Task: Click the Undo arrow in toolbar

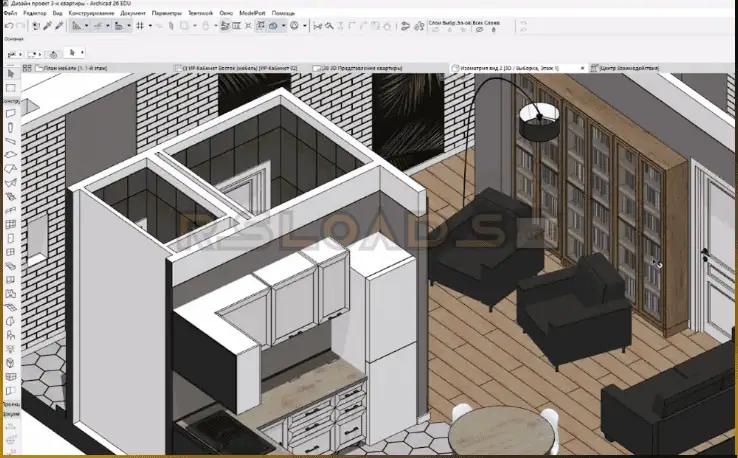Action: coord(9,26)
